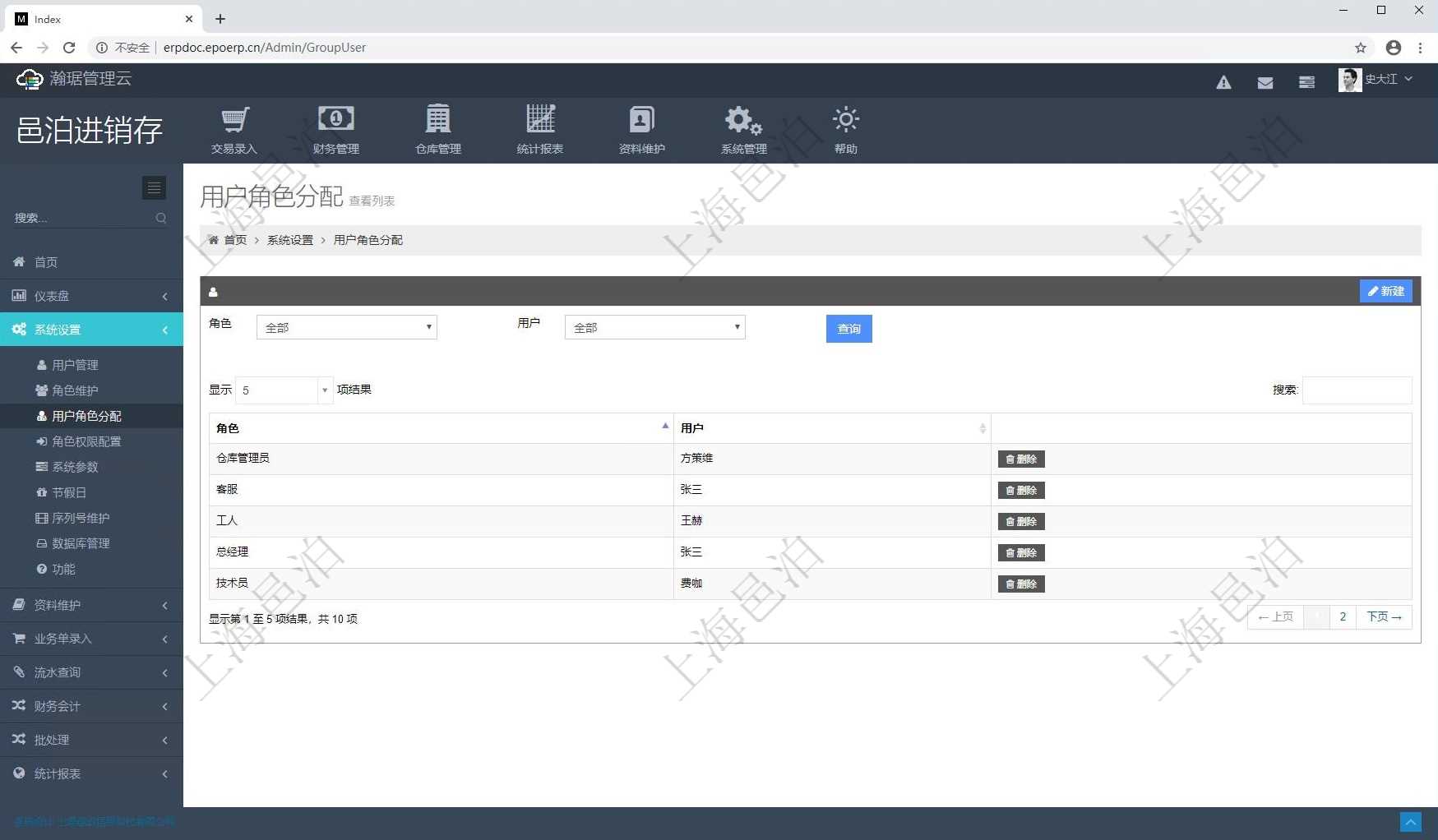Open the 资料维护 contact book icon
The height and width of the screenshot is (840, 1438).
(x=641, y=121)
